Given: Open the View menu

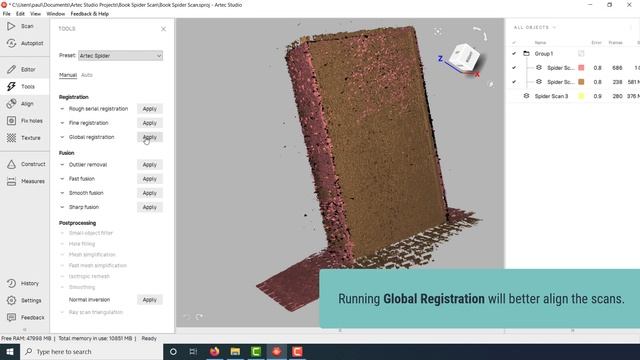Looking at the screenshot, I should pyautogui.click(x=36, y=13).
